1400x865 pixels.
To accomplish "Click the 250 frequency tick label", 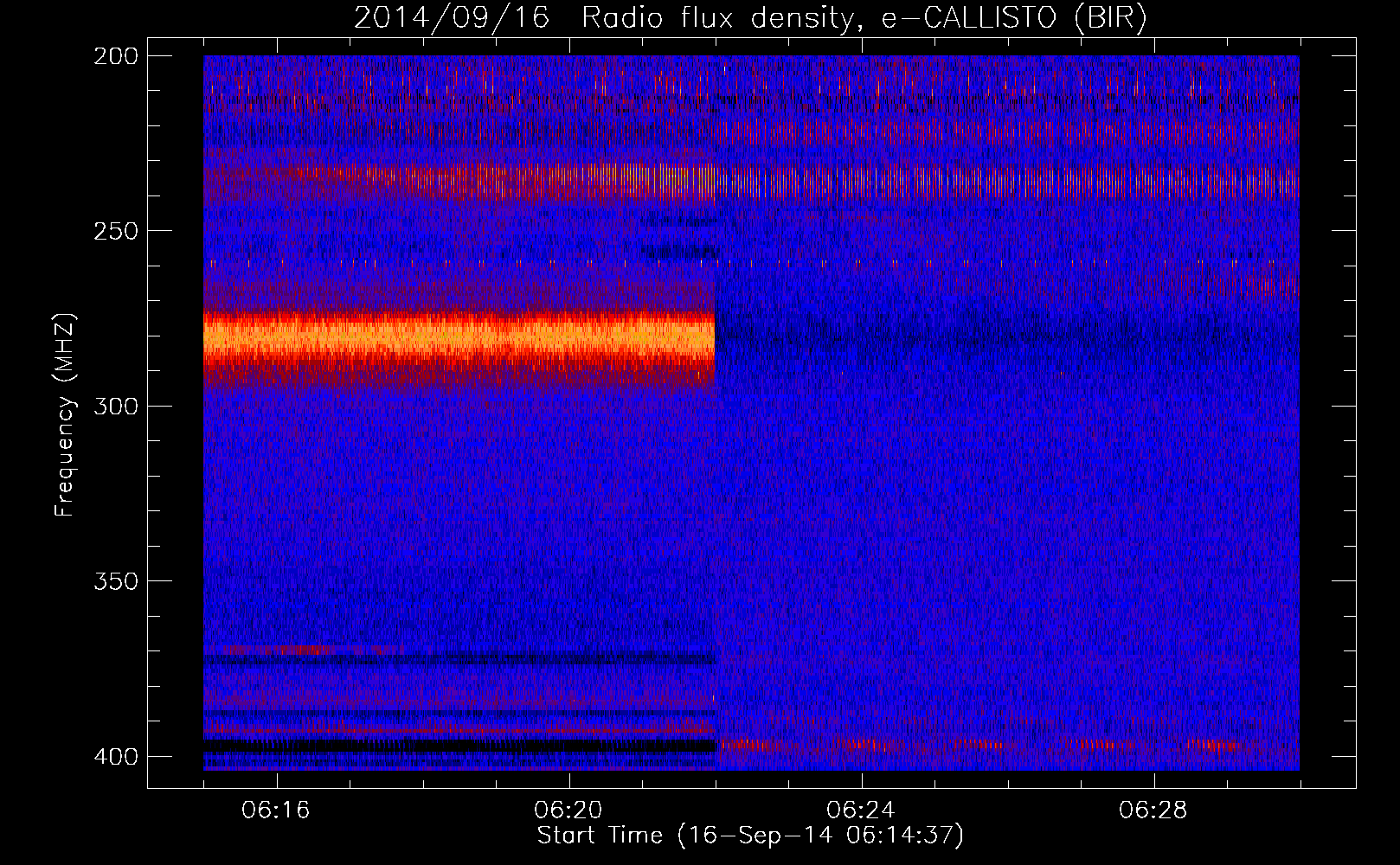I will [115, 231].
